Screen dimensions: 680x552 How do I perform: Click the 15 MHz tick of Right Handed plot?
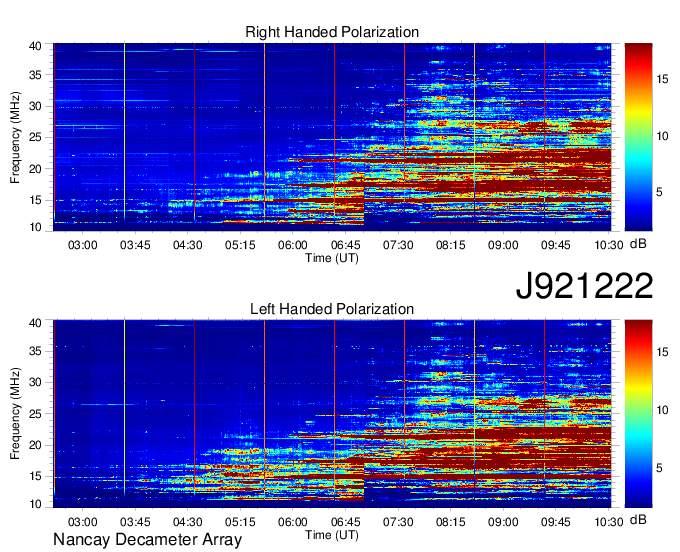[x=35, y=200]
